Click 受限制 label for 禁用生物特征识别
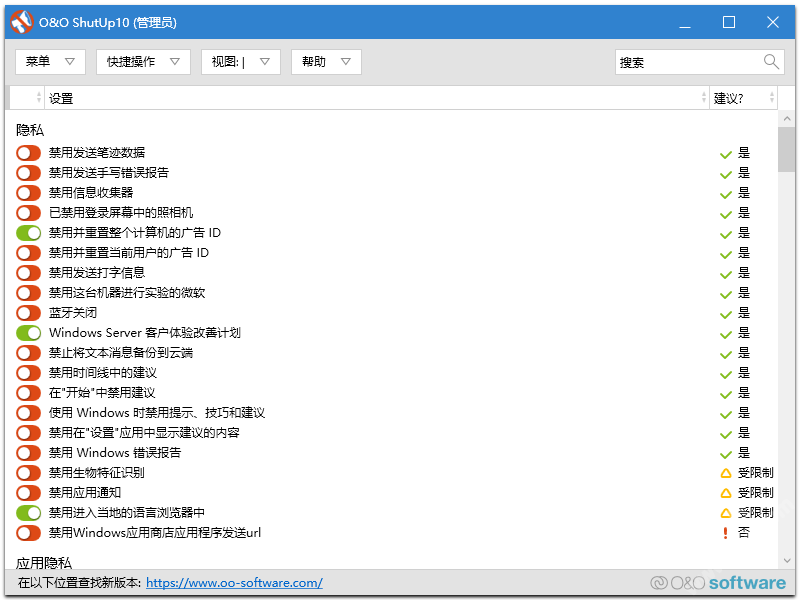Screen dimensions: 800x600 tap(756, 472)
